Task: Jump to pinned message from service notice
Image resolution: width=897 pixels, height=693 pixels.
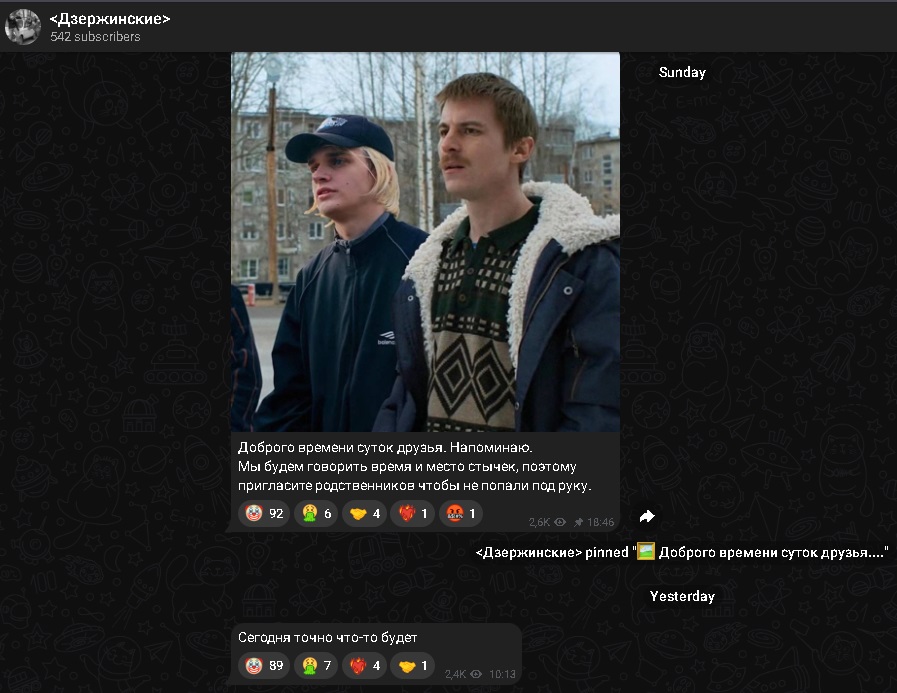Action: 682,552
